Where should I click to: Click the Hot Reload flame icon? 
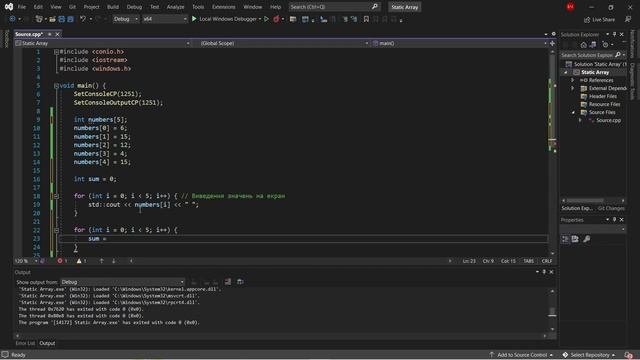tap(276, 19)
